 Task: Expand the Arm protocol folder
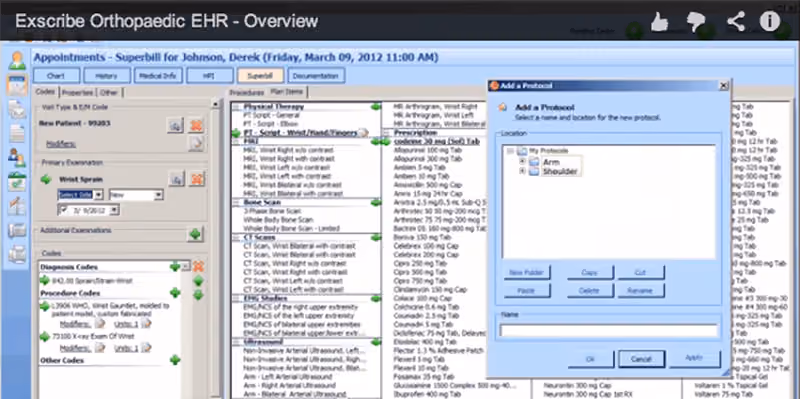point(522,162)
